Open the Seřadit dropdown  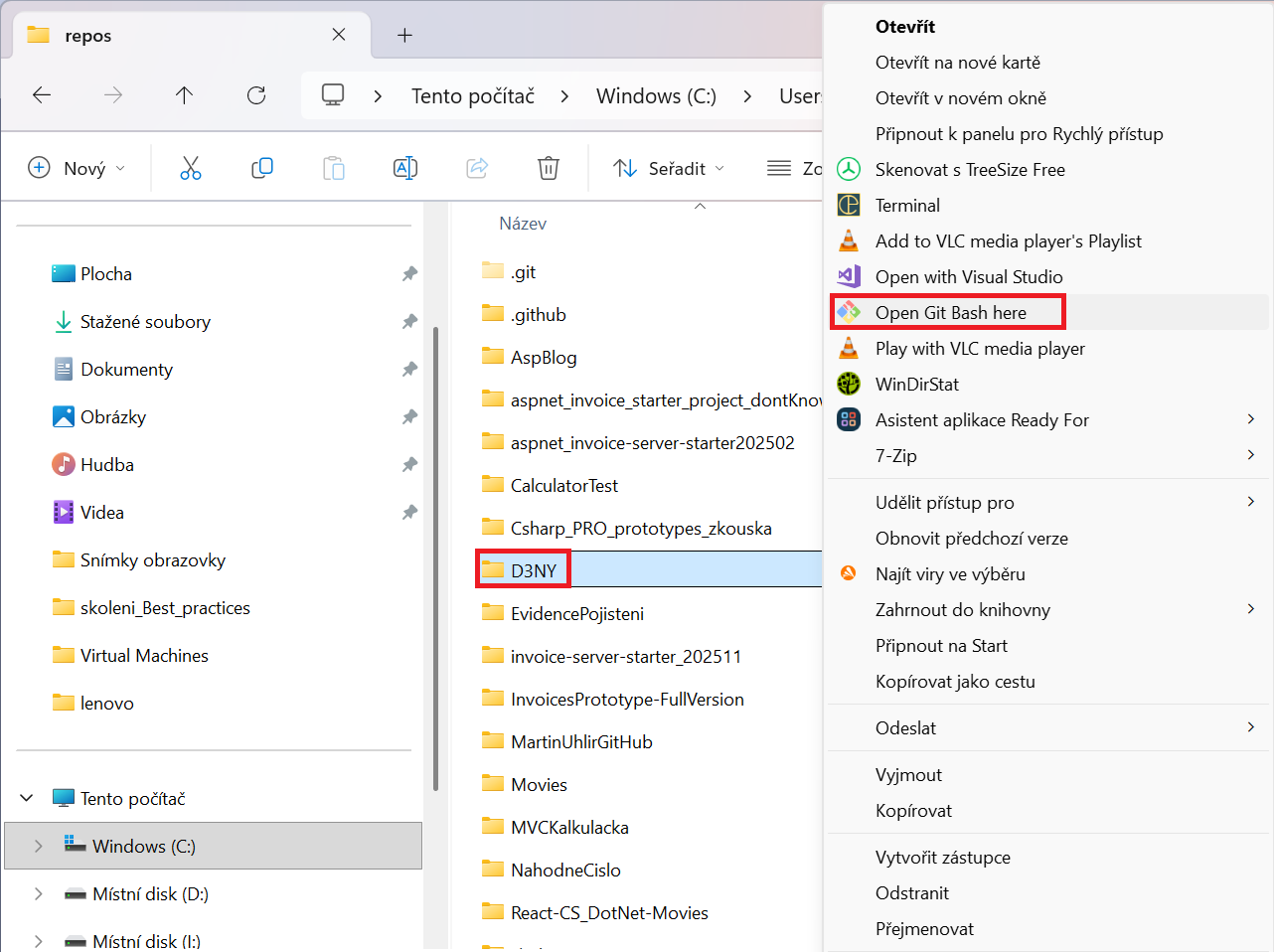pos(669,167)
